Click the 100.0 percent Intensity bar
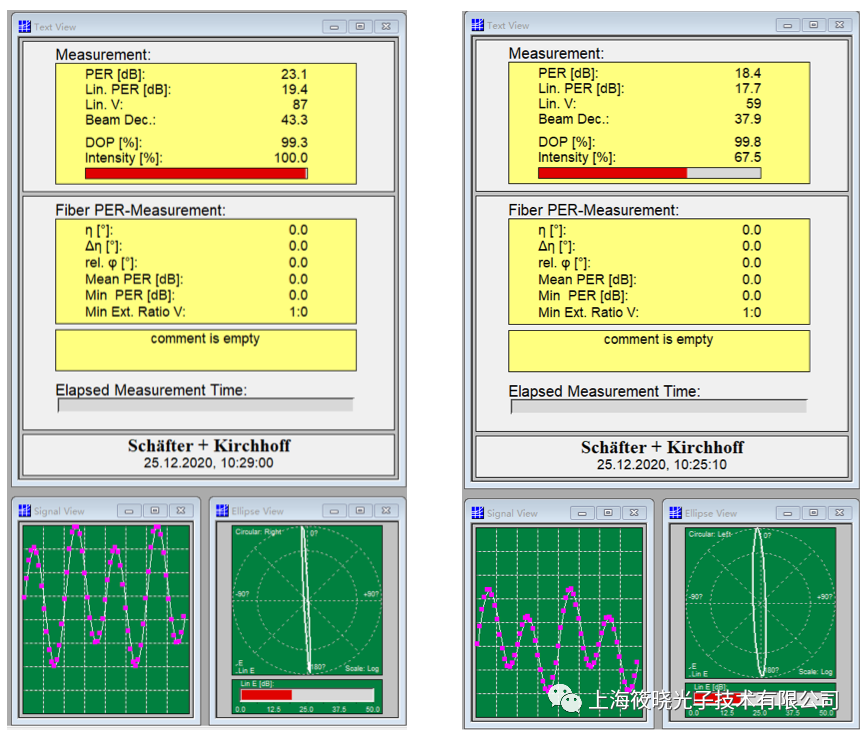The image size is (868, 738). [x=196, y=173]
